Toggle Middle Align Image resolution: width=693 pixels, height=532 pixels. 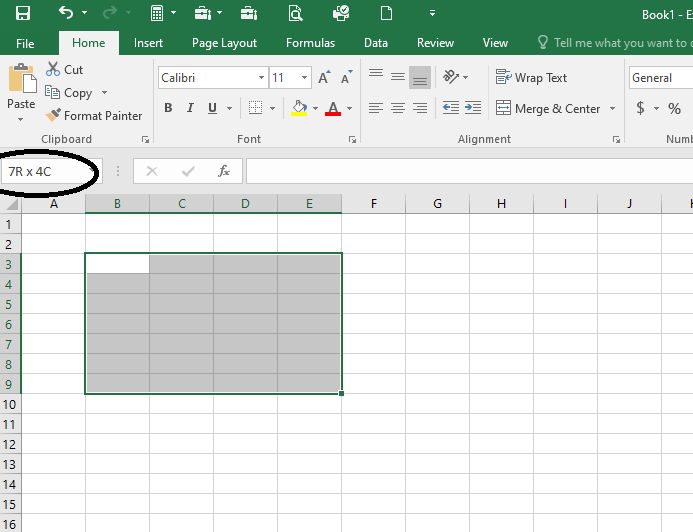398,77
